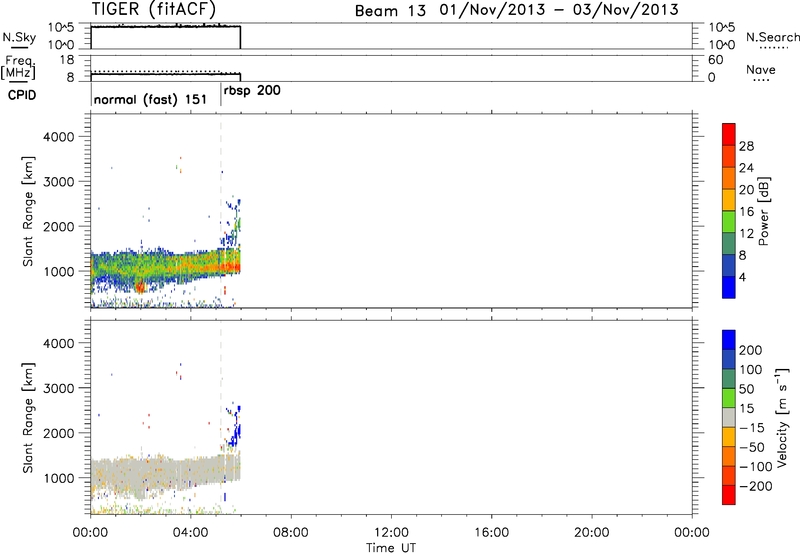Click the 'Velocity [m s-1]' color bar label
800x554 pixels.
tap(782, 417)
